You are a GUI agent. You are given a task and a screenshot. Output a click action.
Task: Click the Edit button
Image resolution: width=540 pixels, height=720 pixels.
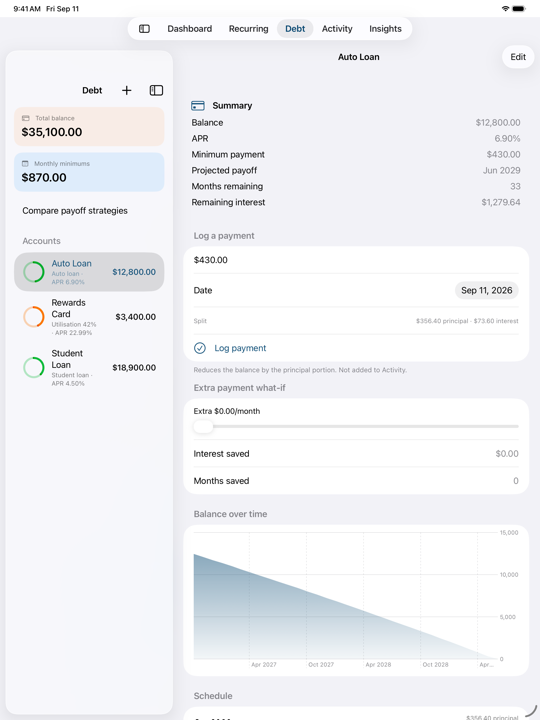[518, 57]
